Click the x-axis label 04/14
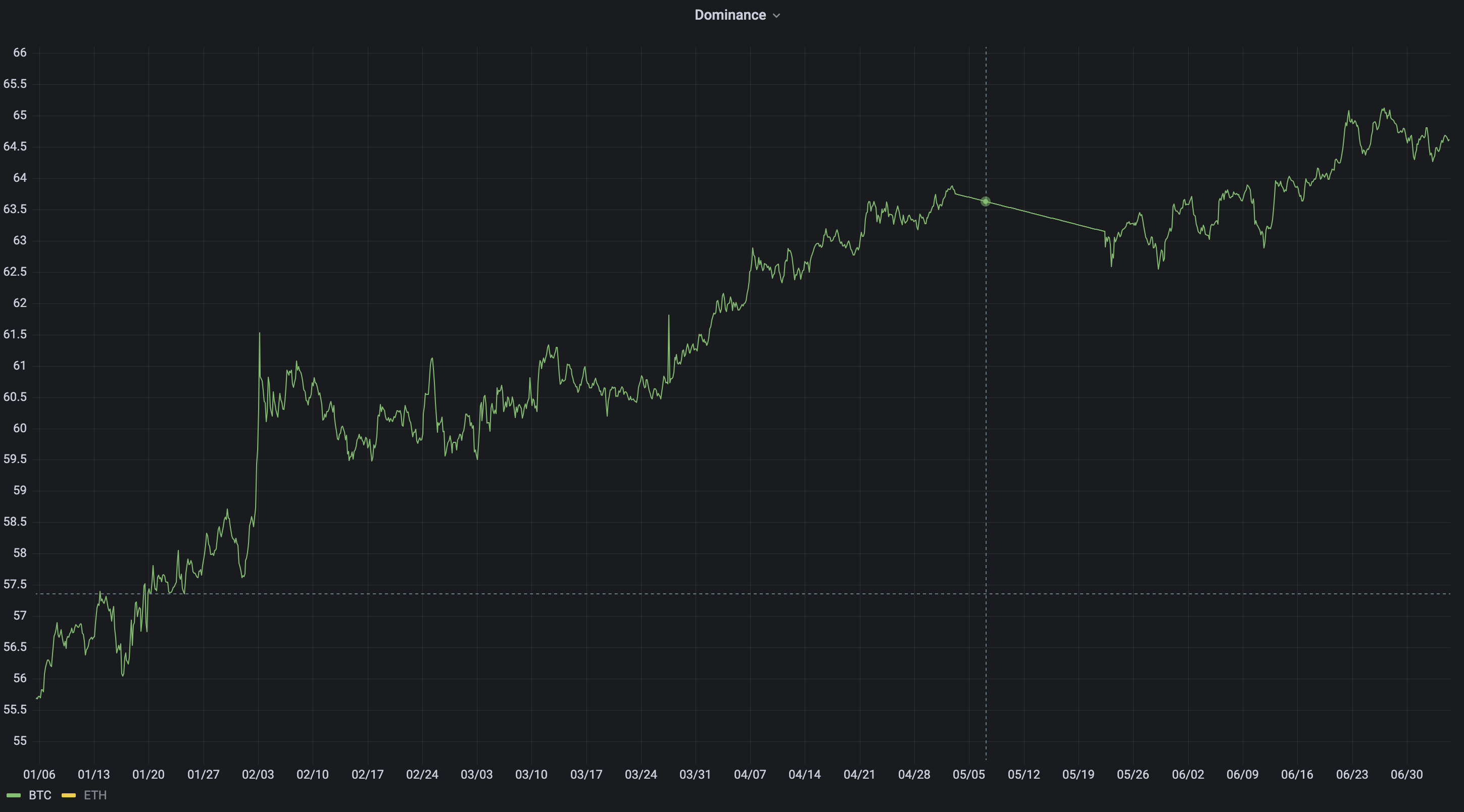The height and width of the screenshot is (812, 1464). [805, 775]
